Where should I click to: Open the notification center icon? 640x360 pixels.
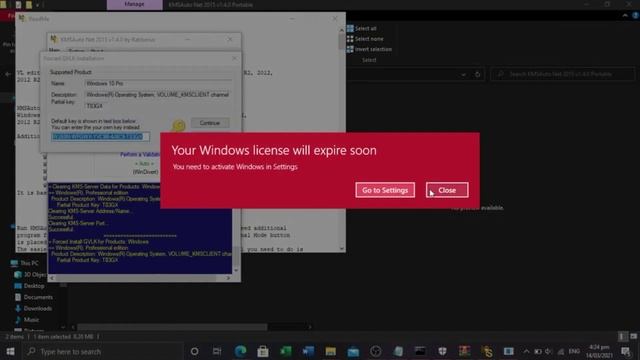(x=626, y=351)
